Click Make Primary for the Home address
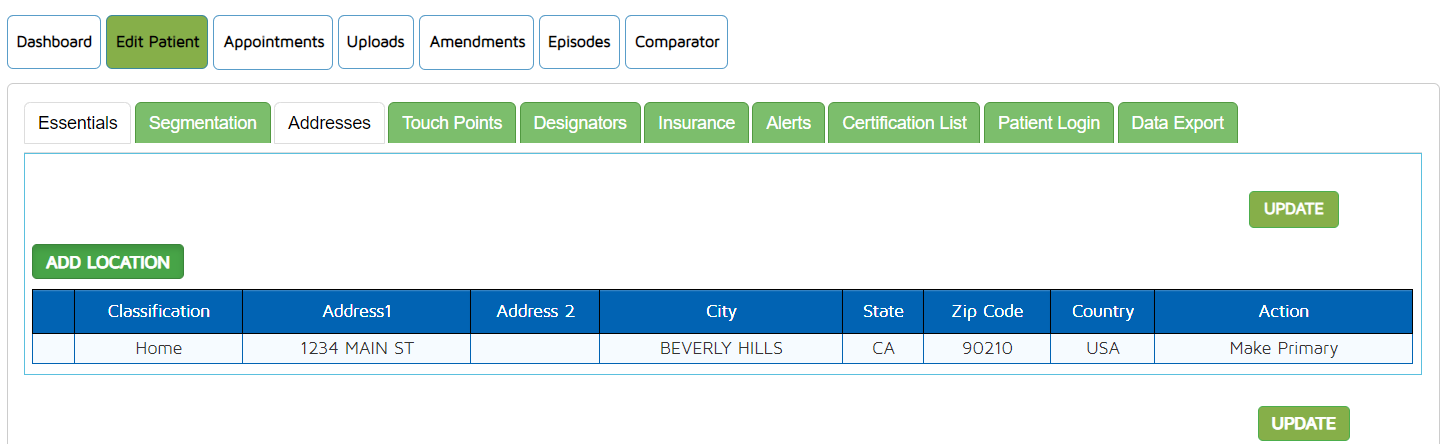The height and width of the screenshot is (444, 1446). coord(1283,348)
